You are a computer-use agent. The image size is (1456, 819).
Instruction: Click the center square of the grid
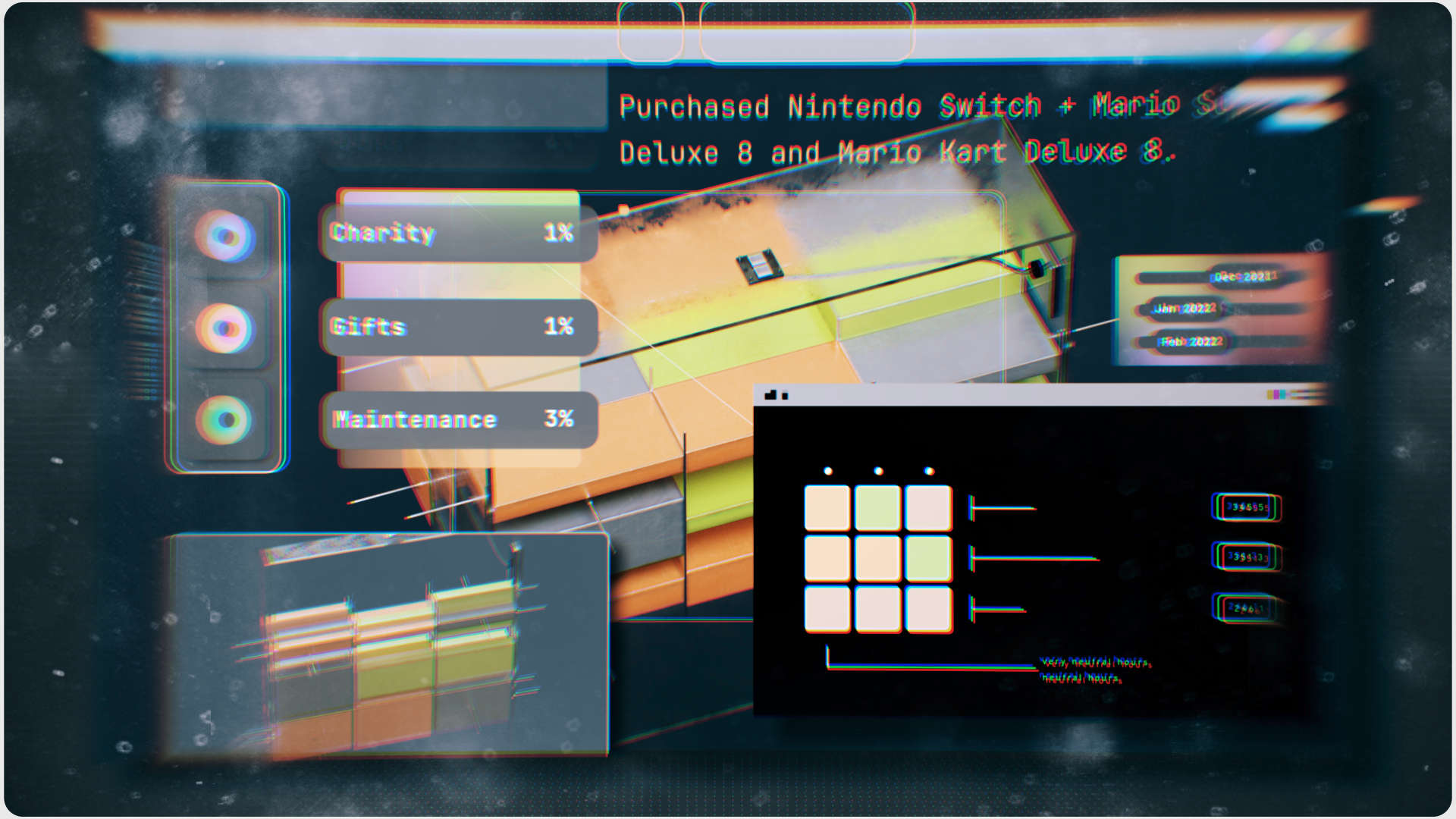coord(877,558)
